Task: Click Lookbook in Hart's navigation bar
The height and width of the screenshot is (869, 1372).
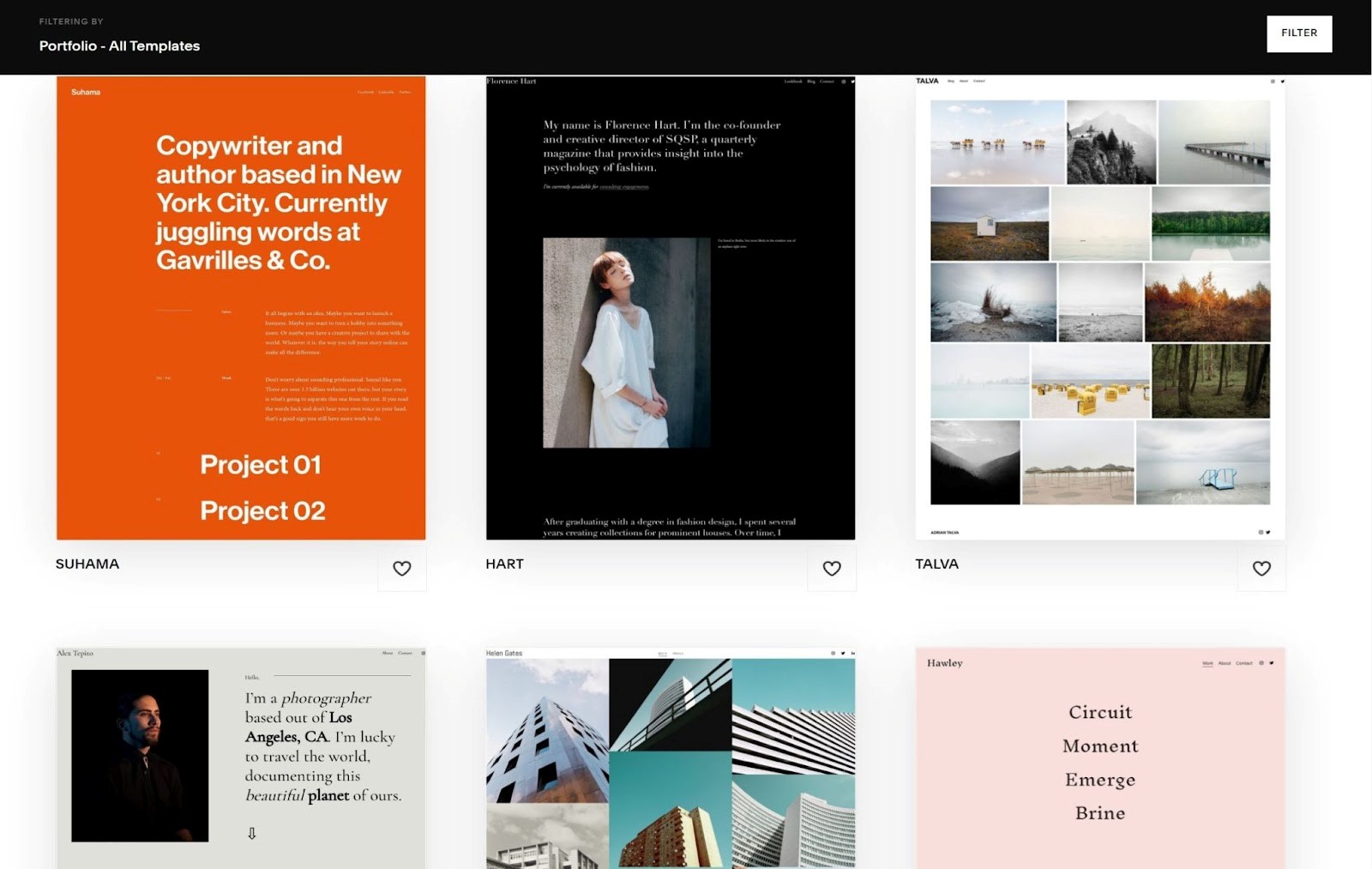Action: [x=793, y=81]
